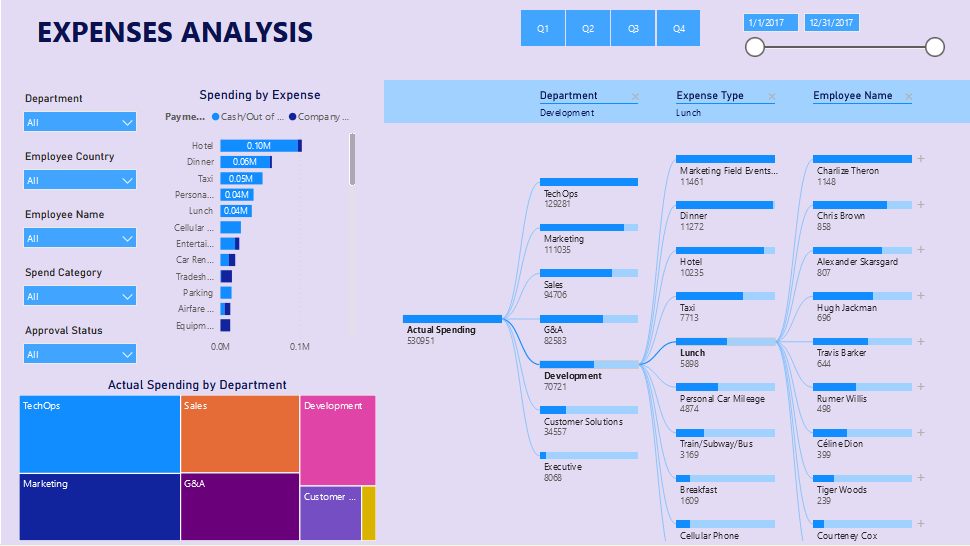Expand Chris Brown node with plus icon
970x546 pixels.
coord(921,205)
